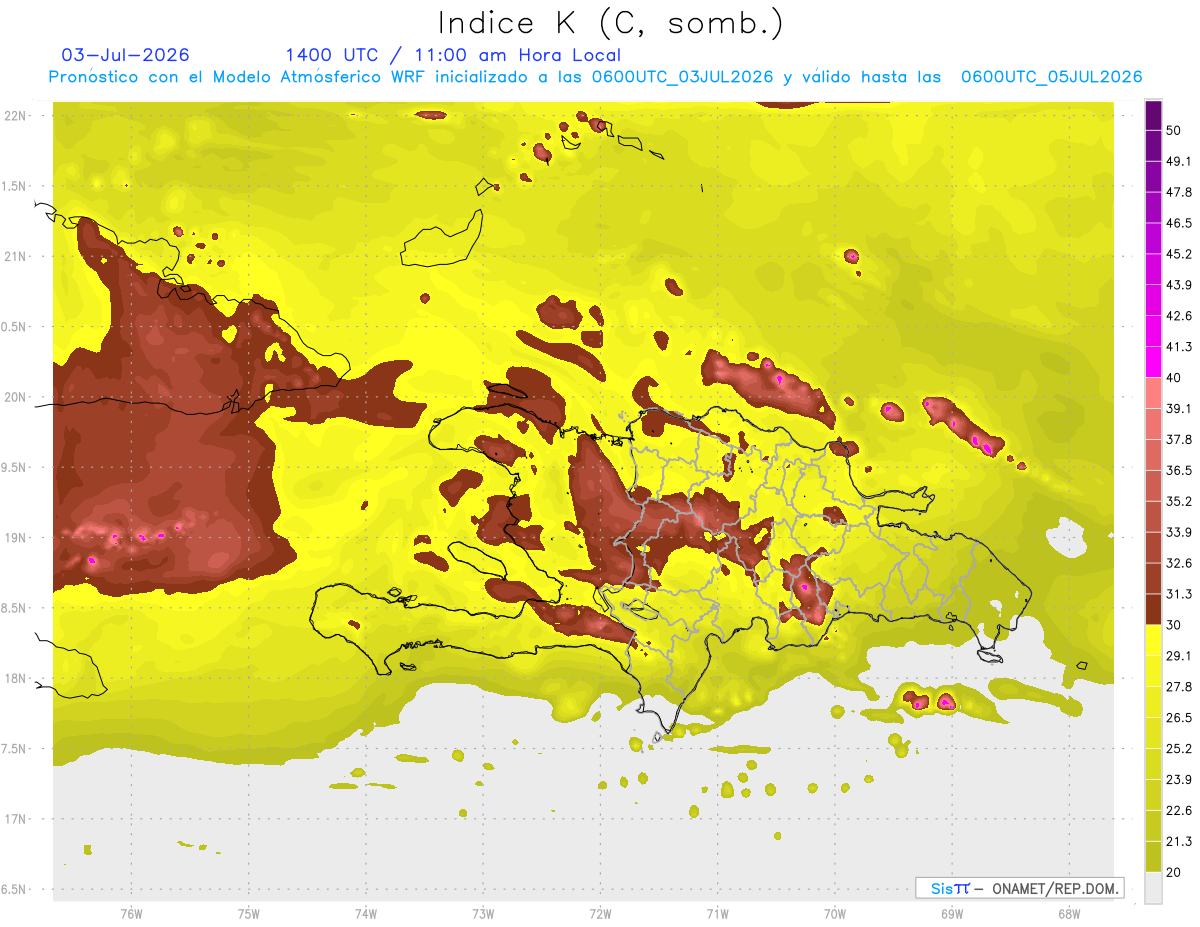Screen dimensions: 1200x927
Task: Click the "75W" longitude label
Action: (249, 914)
